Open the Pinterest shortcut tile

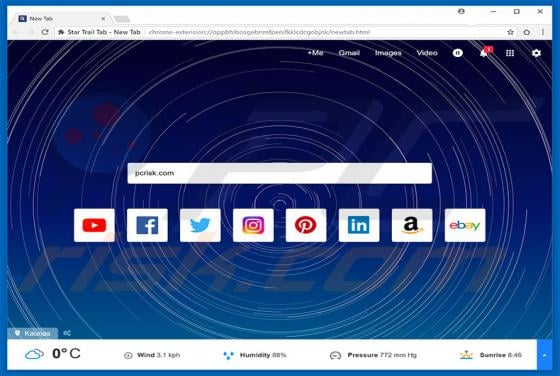pos(306,225)
